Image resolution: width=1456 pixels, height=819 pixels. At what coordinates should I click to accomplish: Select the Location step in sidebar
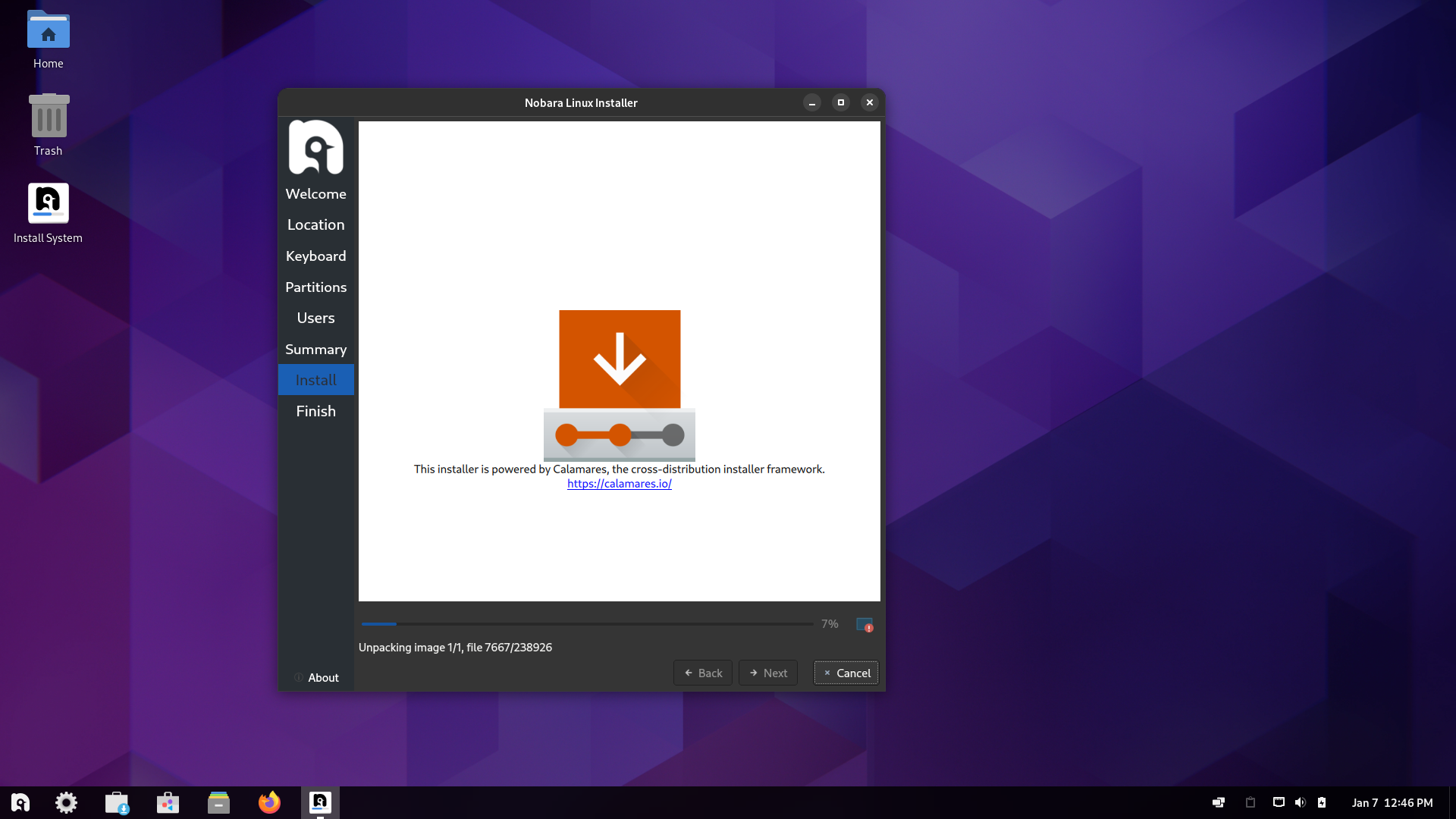(x=315, y=224)
